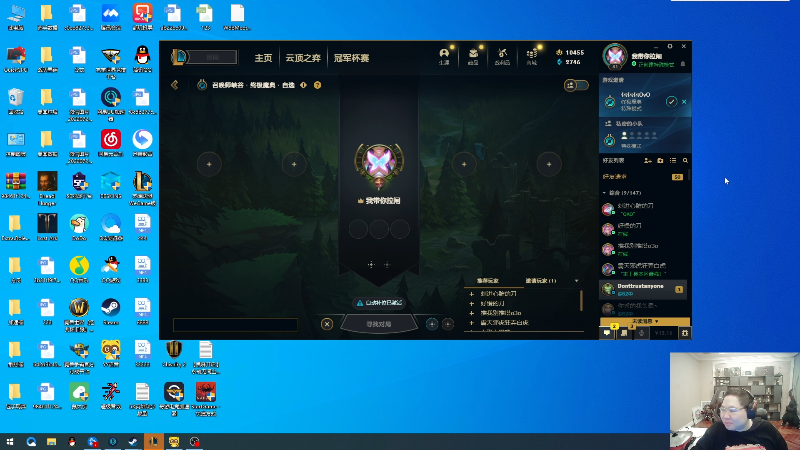Click the lobby center player avatar
This screenshot has width=800, height=450.
379,164
